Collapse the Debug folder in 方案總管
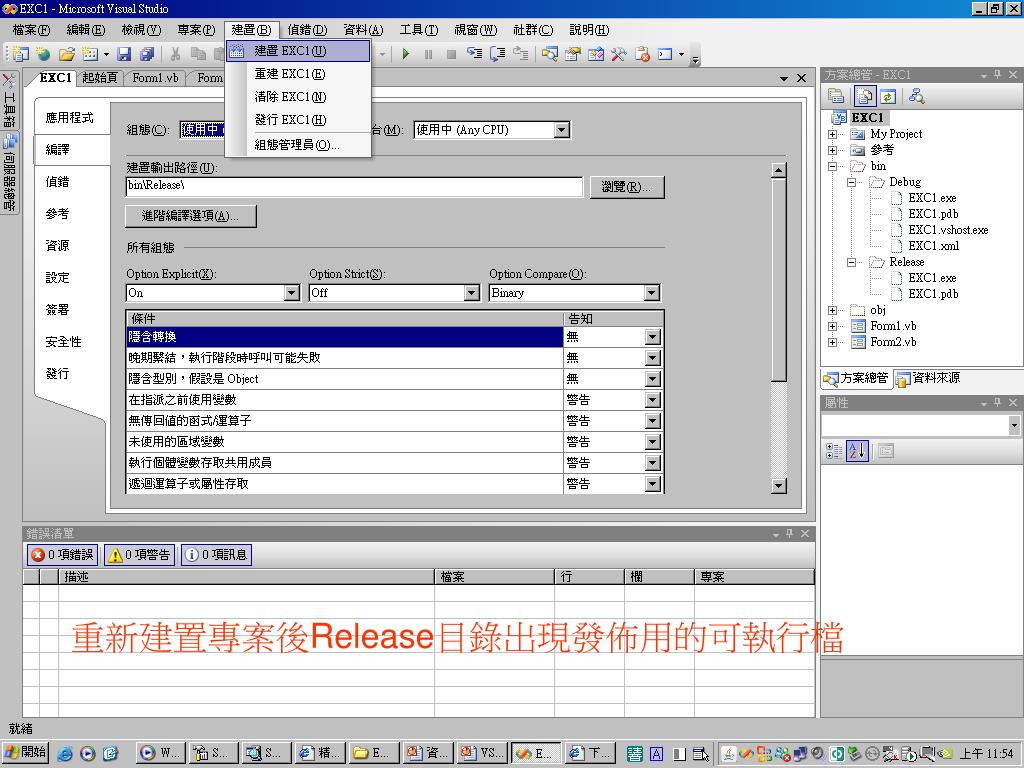This screenshot has height=768, width=1024. [x=851, y=182]
